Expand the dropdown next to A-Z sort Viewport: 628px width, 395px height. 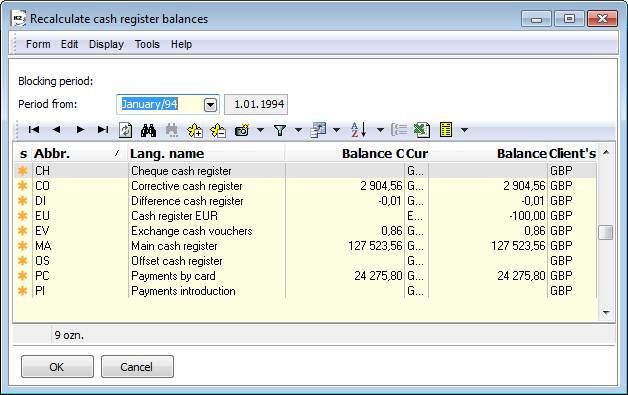coord(380,130)
